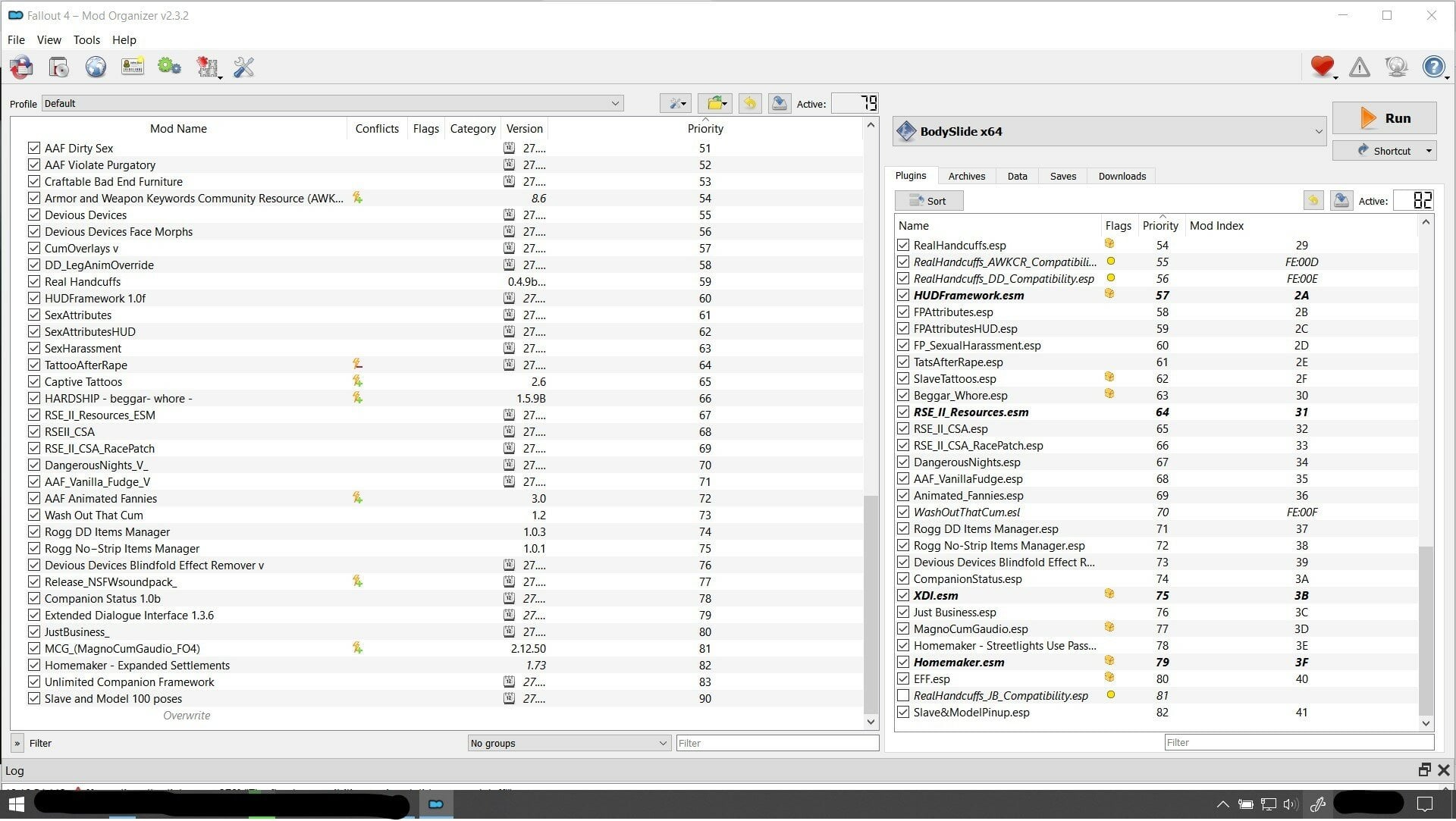Click the taskbar volume icon
The image size is (1456, 821).
coord(1290,804)
